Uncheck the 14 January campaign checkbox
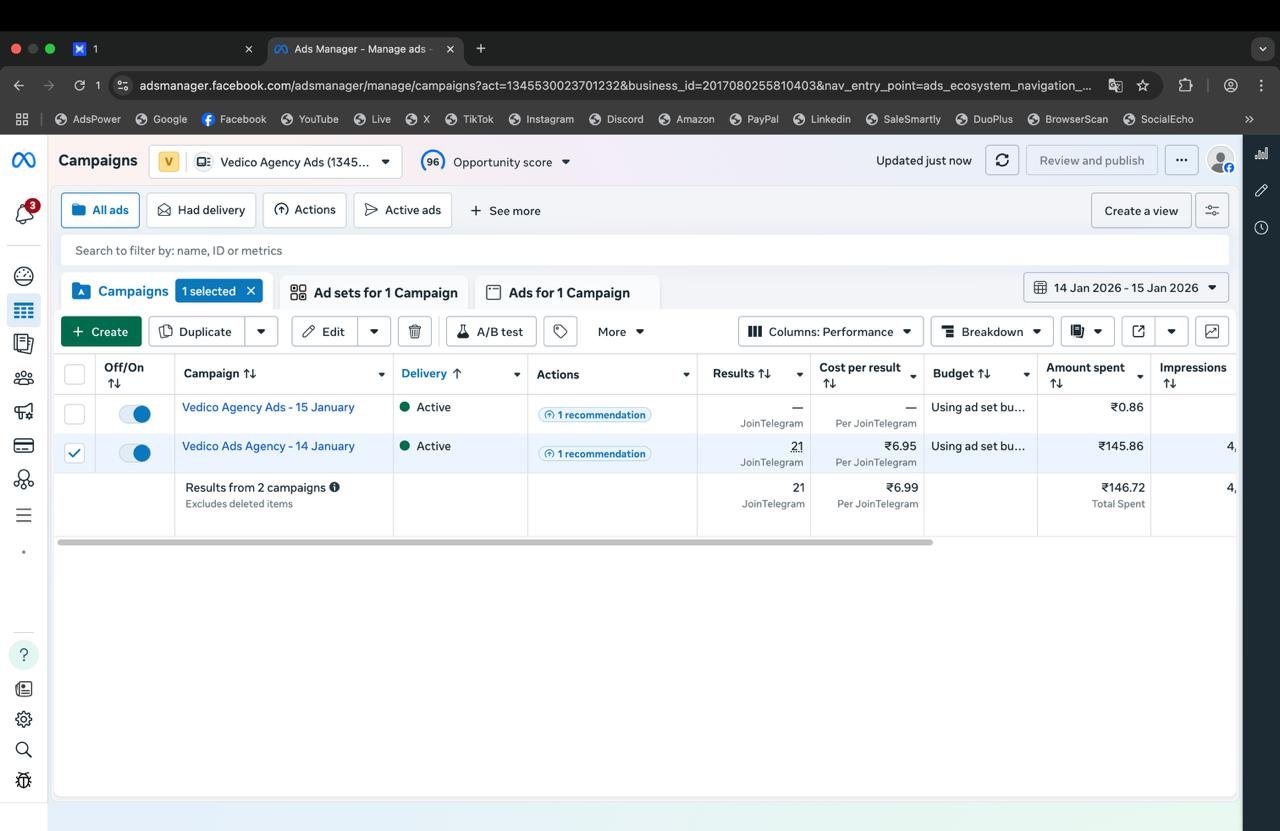Screen dimensions: 1280x831 (x=74, y=453)
